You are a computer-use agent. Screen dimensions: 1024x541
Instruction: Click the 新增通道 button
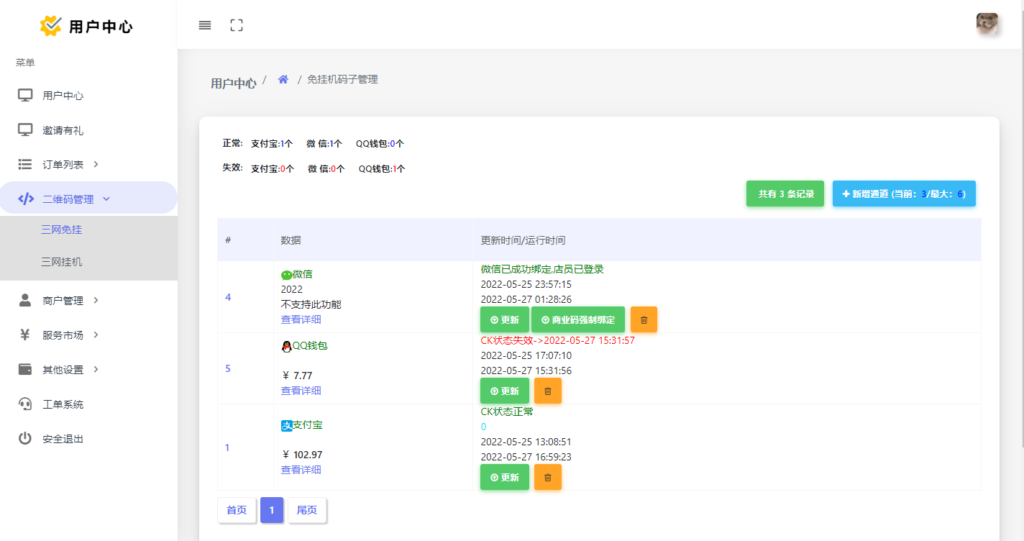click(x=904, y=193)
